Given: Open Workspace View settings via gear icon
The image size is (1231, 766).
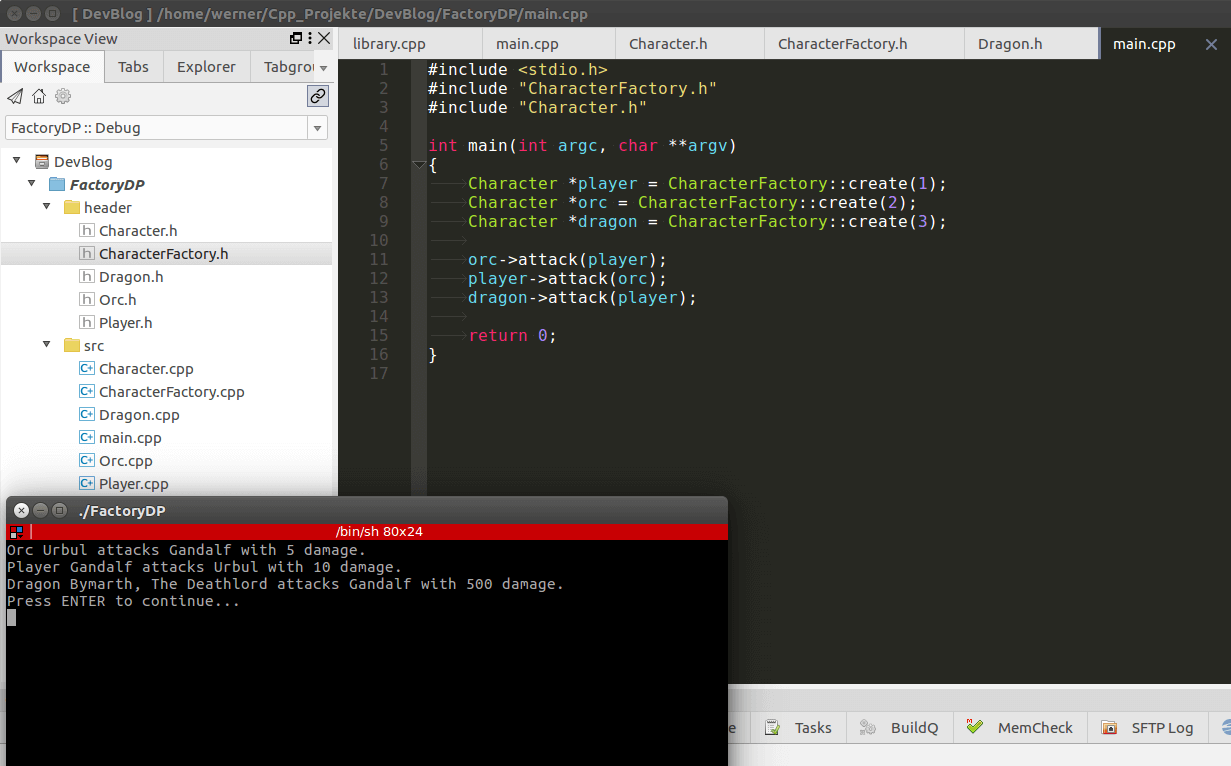Looking at the screenshot, I should 62,96.
